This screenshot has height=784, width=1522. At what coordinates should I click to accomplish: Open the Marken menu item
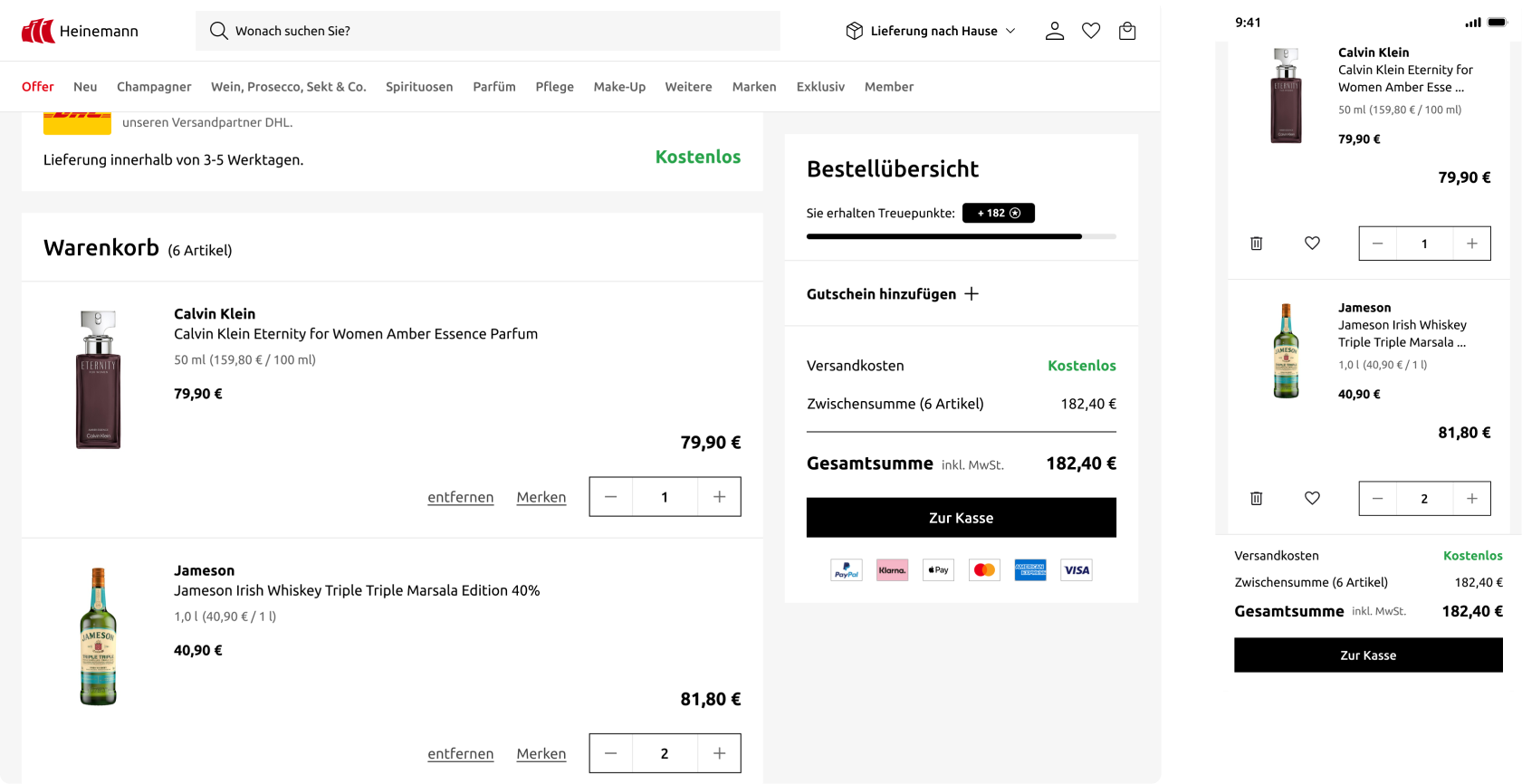click(x=754, y=87)
